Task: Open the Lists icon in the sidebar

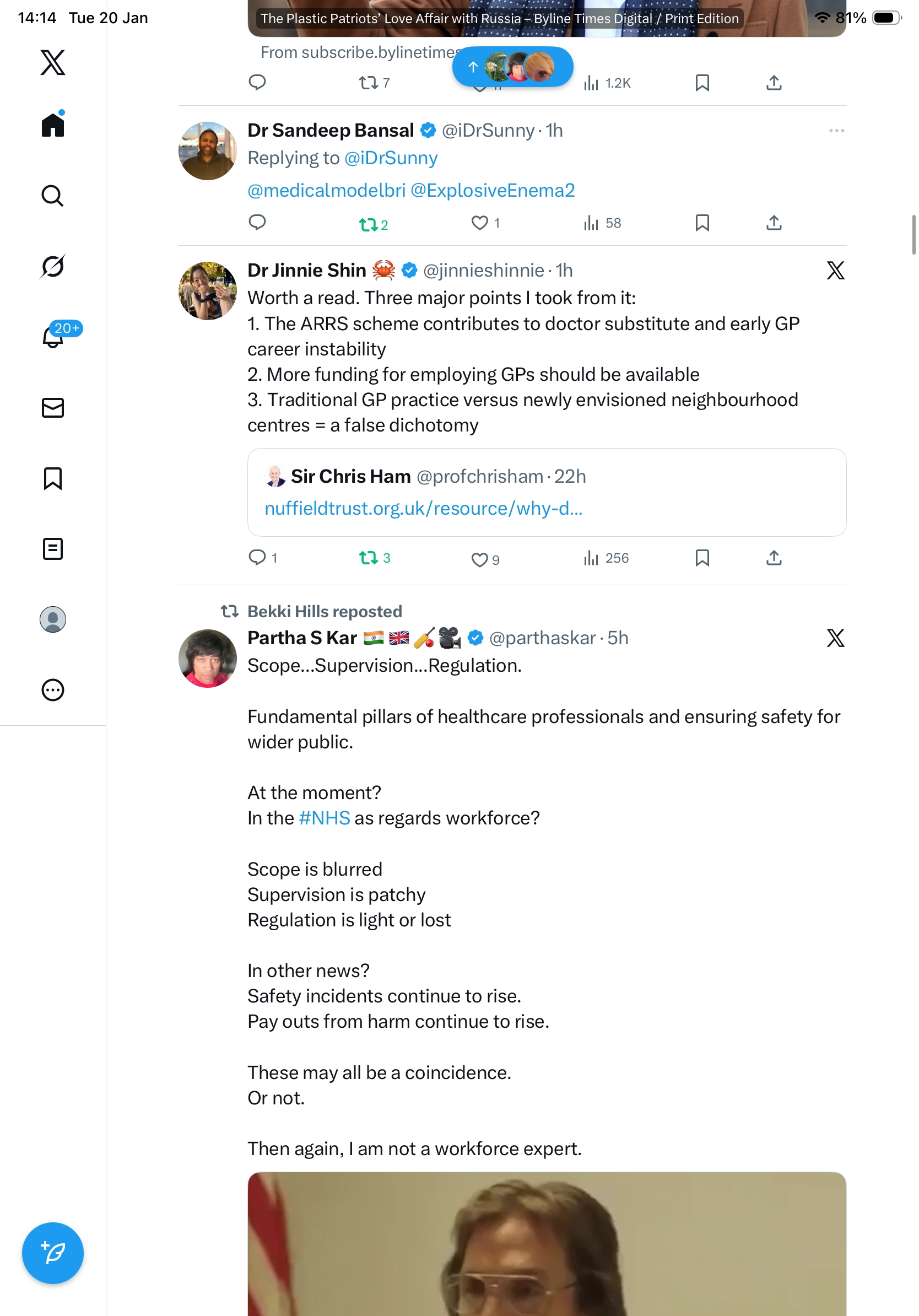Action: tap(53, 549)
